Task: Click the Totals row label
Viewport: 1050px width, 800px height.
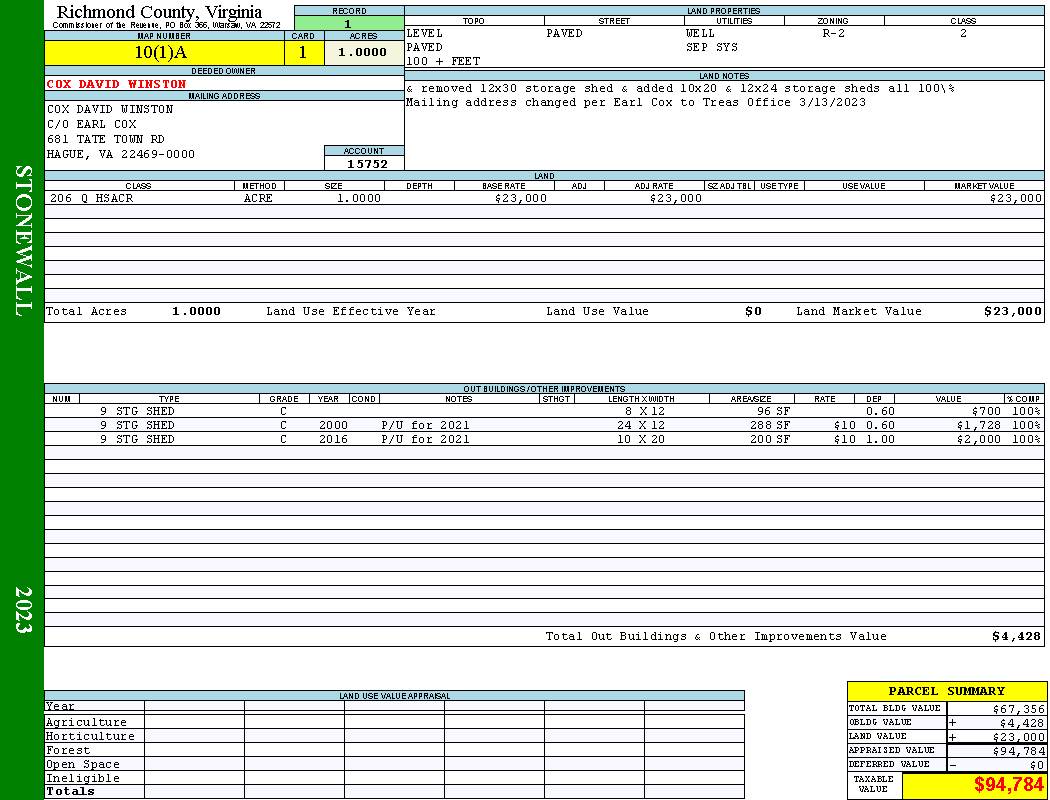Action: click(x=70, y=791)
